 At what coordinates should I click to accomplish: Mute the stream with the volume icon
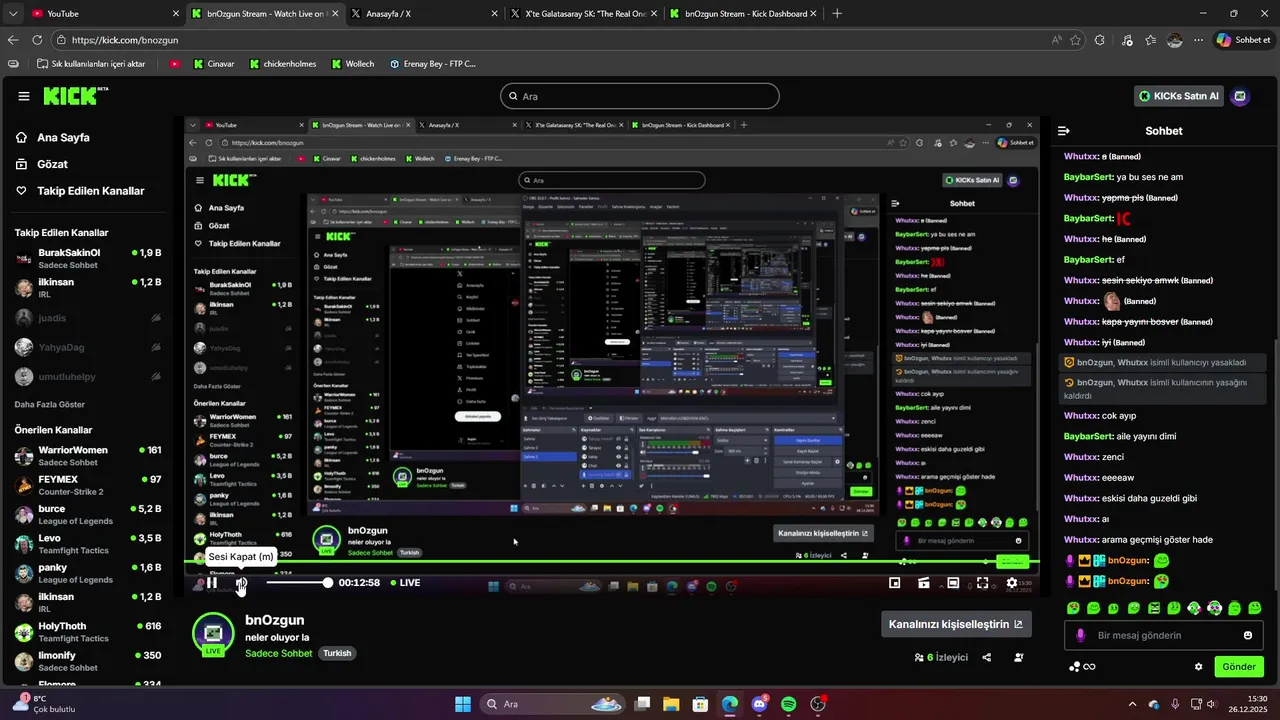(x=241, y=583)
